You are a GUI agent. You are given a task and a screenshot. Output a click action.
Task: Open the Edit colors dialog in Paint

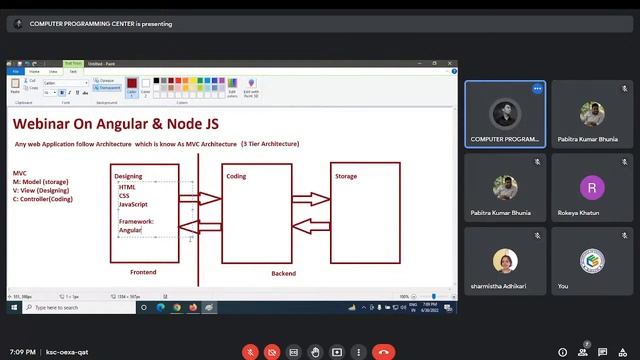coord(232,87)
